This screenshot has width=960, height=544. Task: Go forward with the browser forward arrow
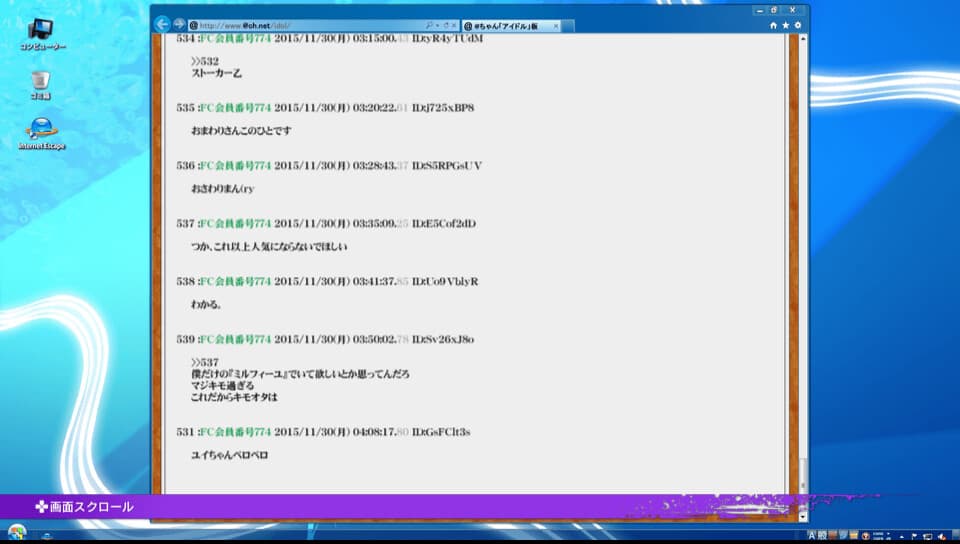[179, 24]
